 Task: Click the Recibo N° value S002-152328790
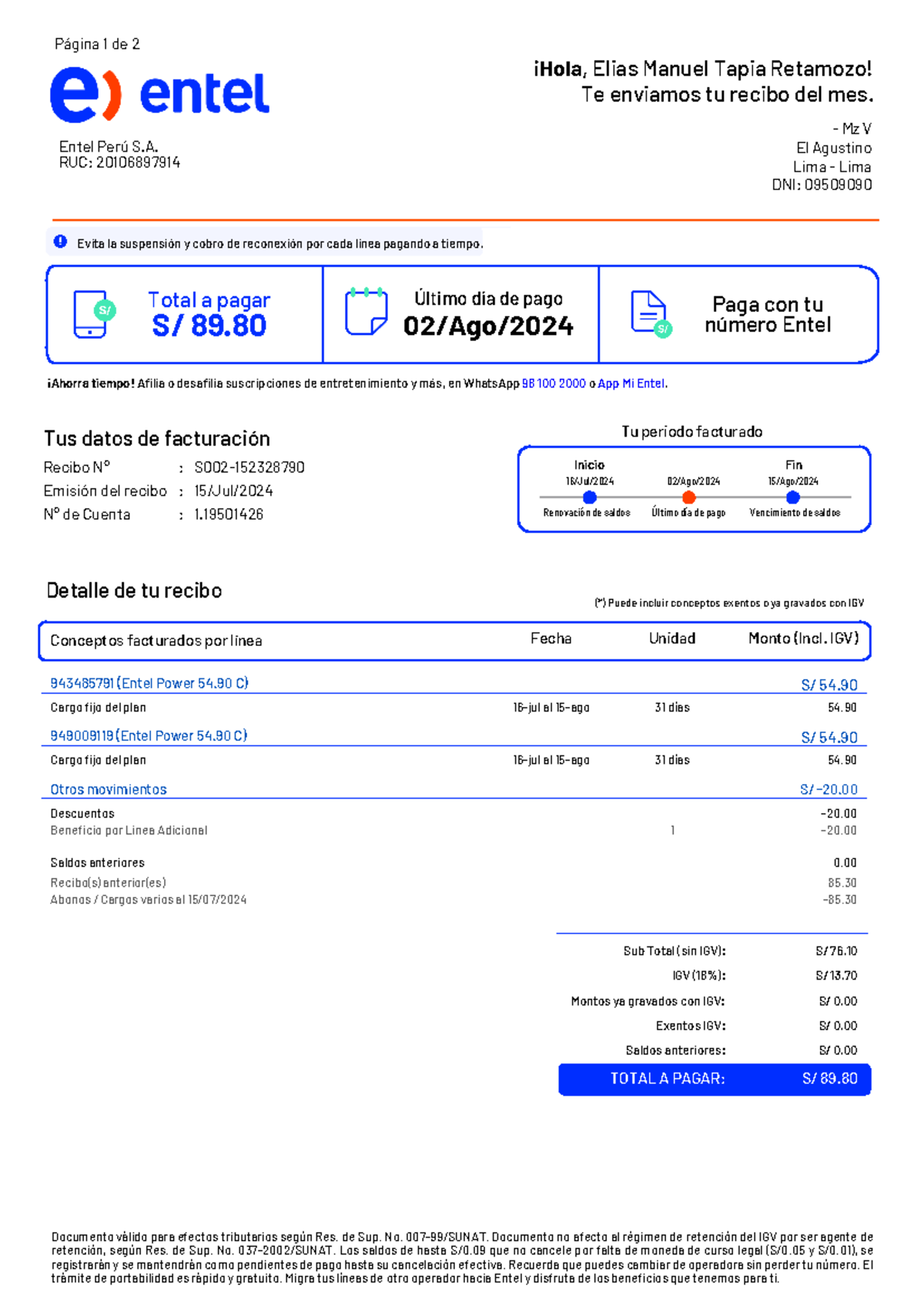(x=249, y=467)
